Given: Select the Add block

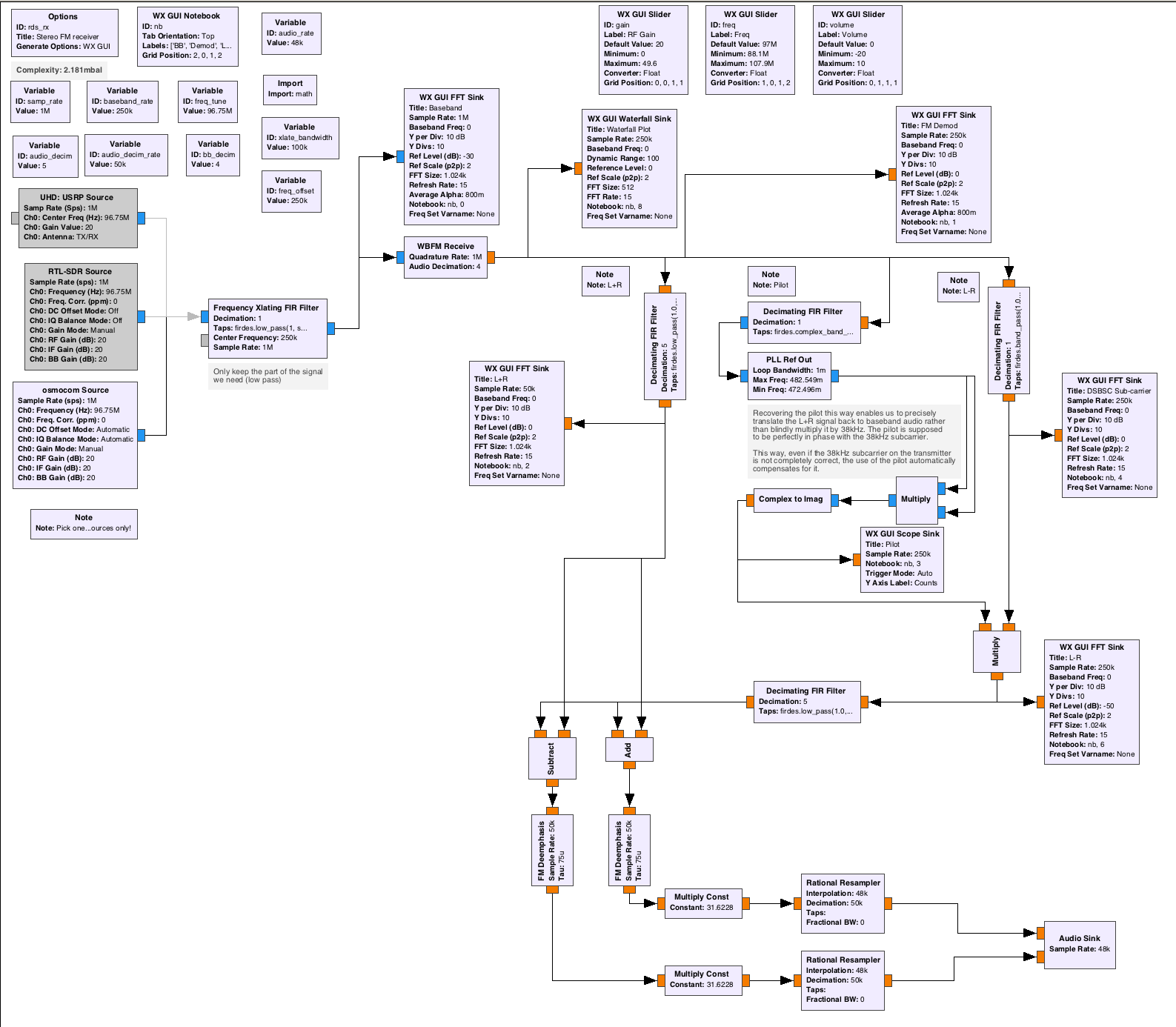Looking at the screenshot, I should [629, 749].
